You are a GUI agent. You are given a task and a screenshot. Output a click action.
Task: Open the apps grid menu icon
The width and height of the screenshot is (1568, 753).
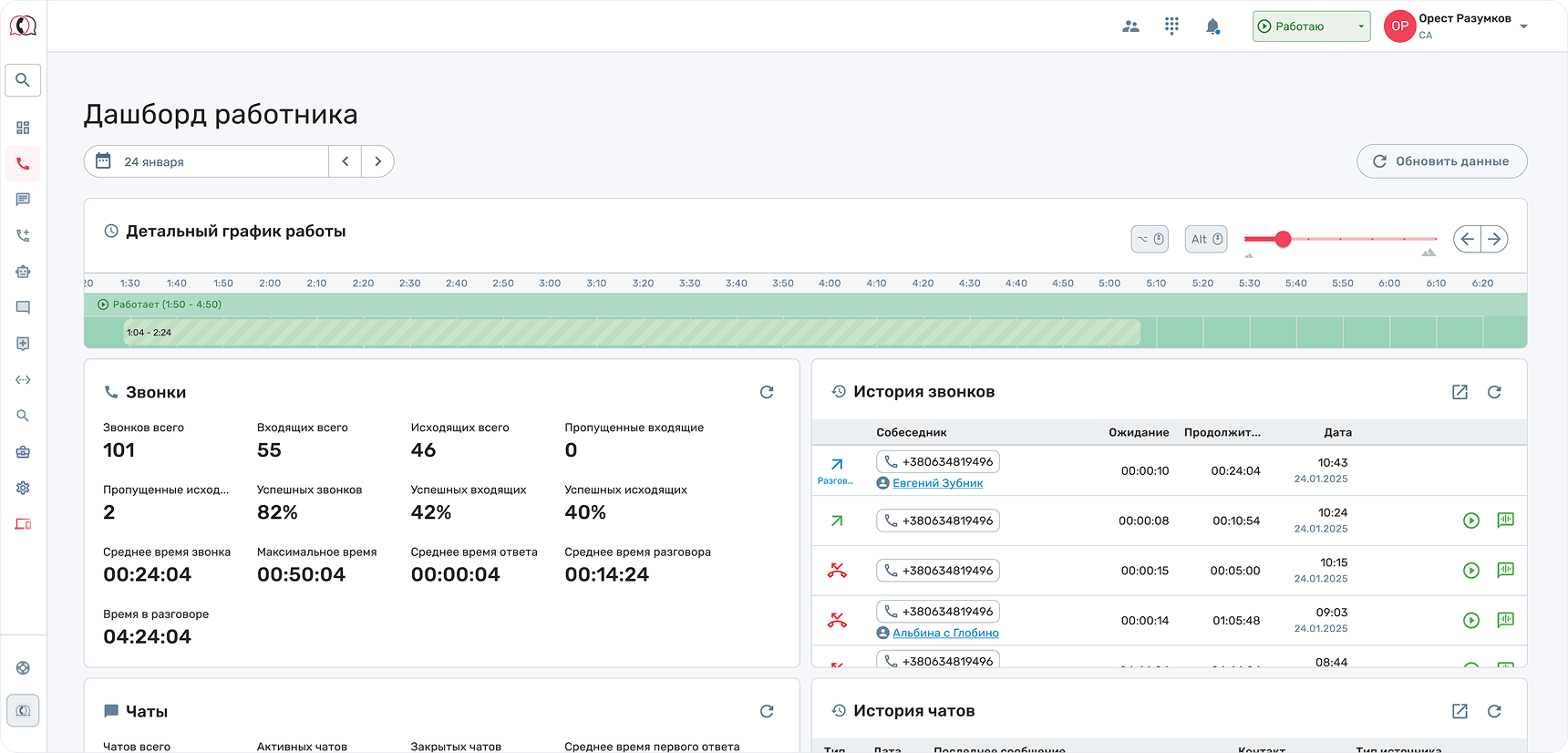(x=1171, y=26)
